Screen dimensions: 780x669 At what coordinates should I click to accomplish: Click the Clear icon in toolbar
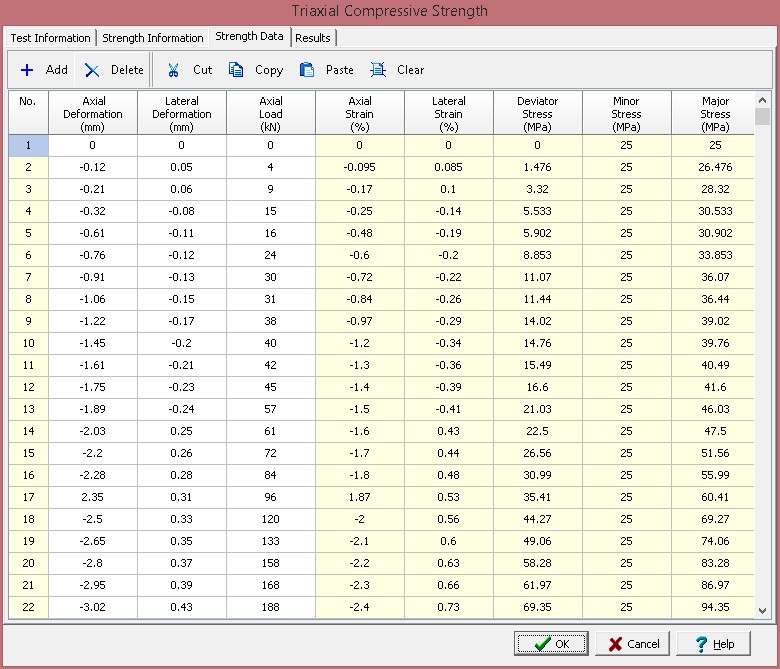pyautogui.click(x=378, y=70)
